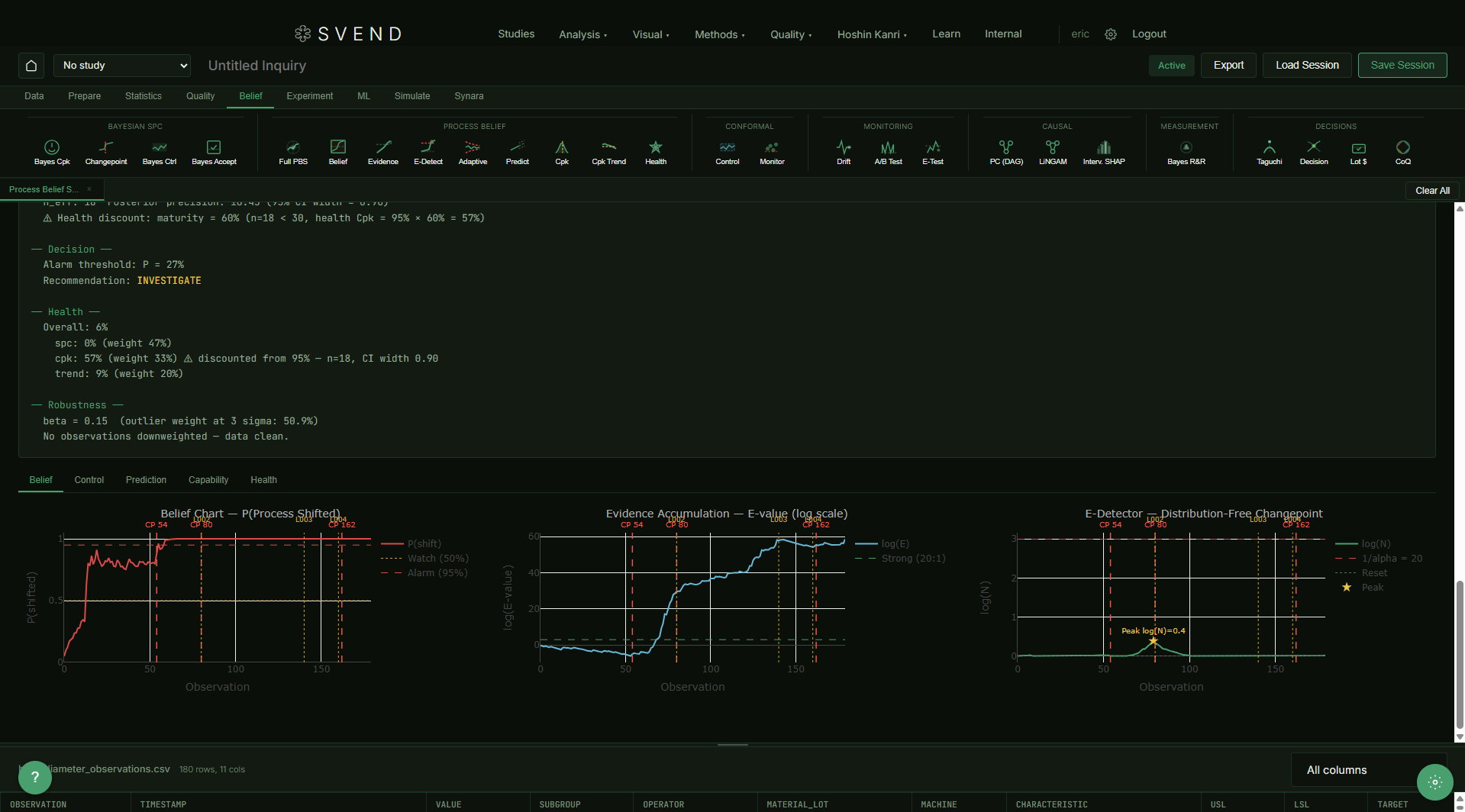1465x812 pixels.
Task: Switch to the Experiment tab
Action: 309,96
